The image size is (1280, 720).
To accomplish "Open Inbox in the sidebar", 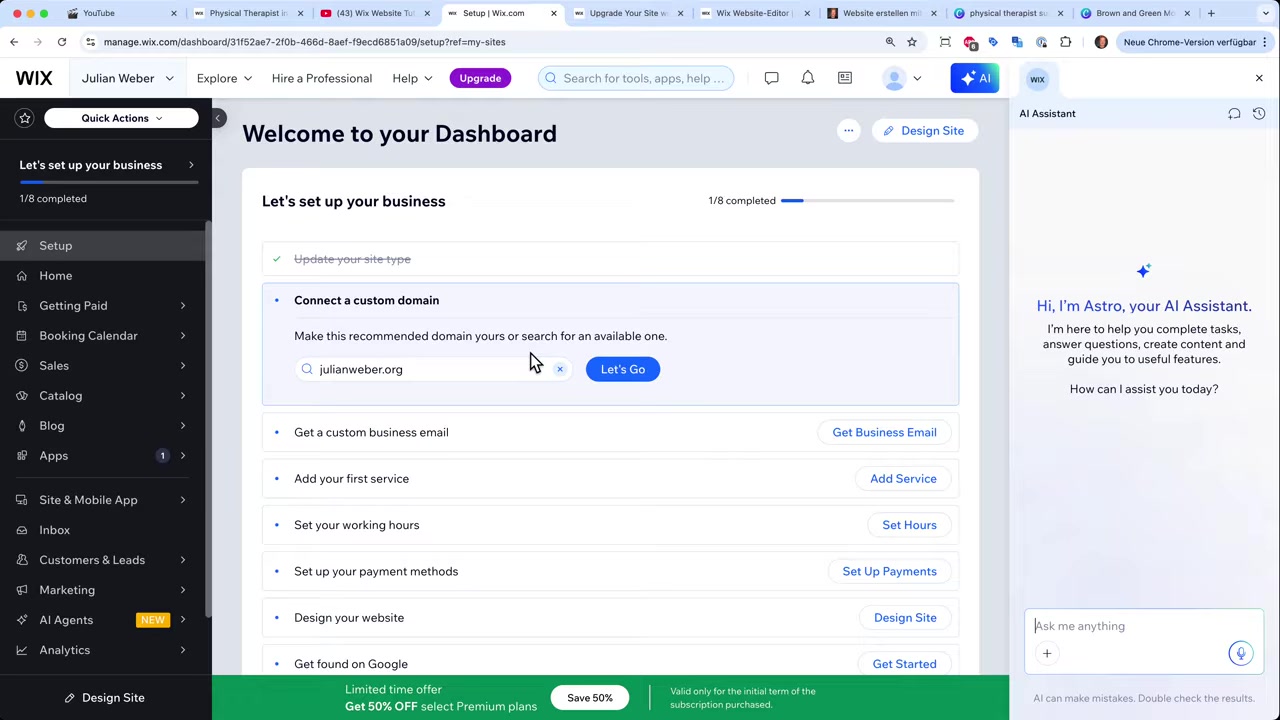I will tap(101, 530).
